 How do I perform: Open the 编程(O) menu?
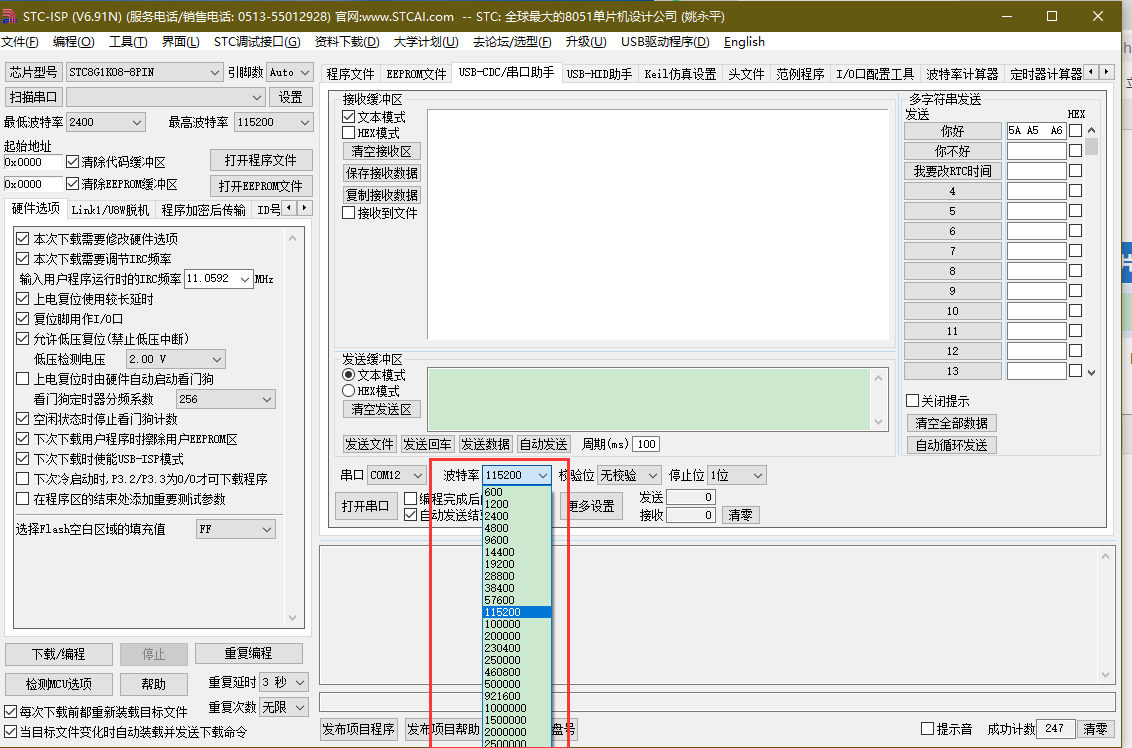click(73, 42)
